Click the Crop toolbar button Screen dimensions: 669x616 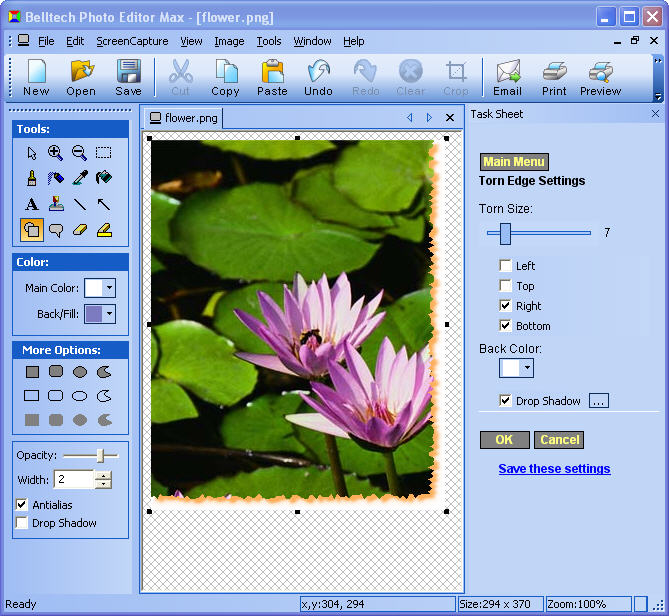coord(456,78)
